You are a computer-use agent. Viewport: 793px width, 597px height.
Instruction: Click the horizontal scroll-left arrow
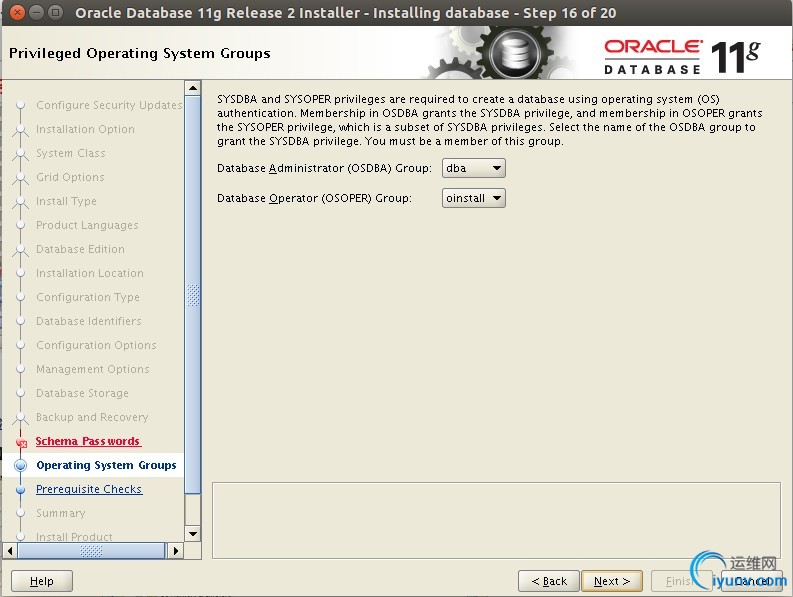10,550
